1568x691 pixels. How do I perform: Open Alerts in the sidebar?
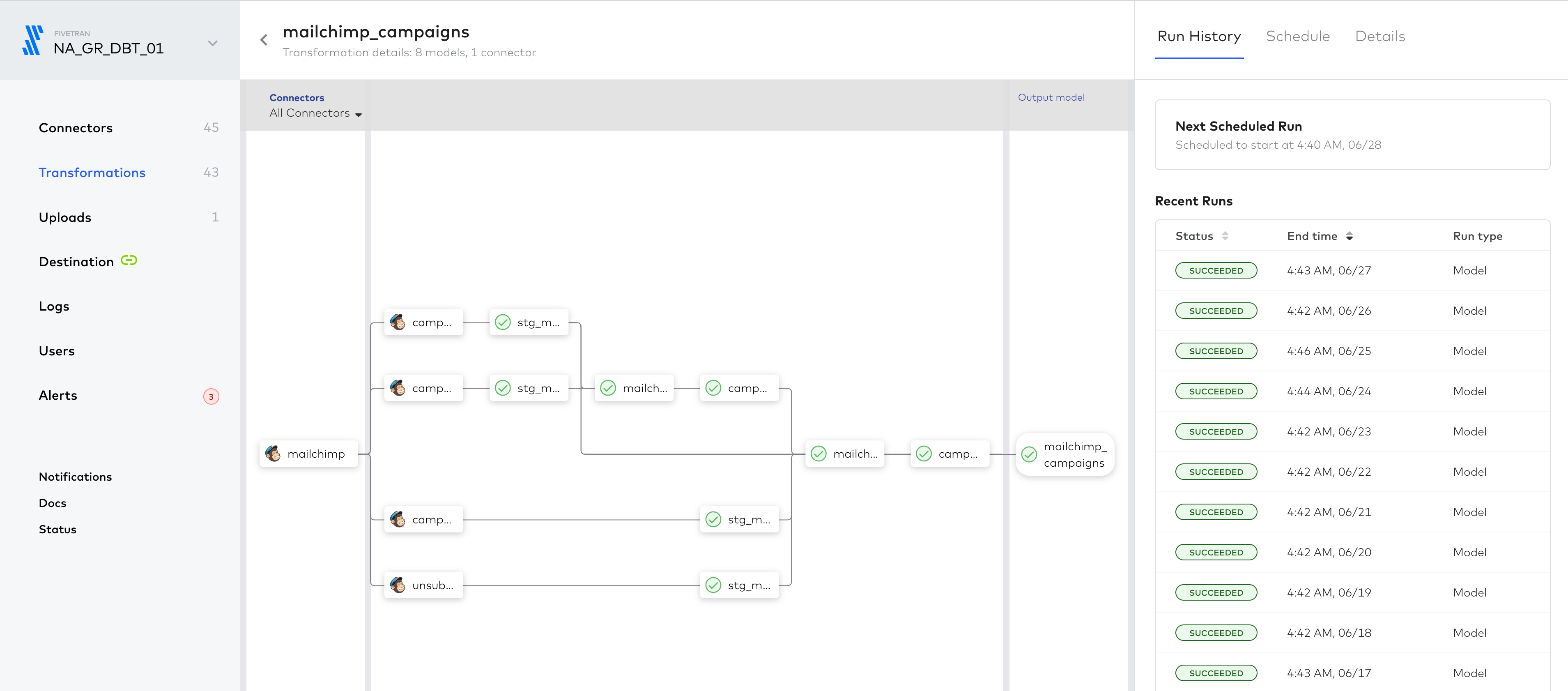coord(58,396)
